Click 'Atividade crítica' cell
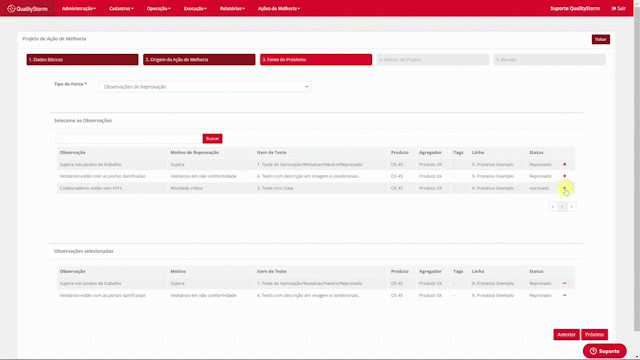640x360 pixels. (x=186, y=188)
